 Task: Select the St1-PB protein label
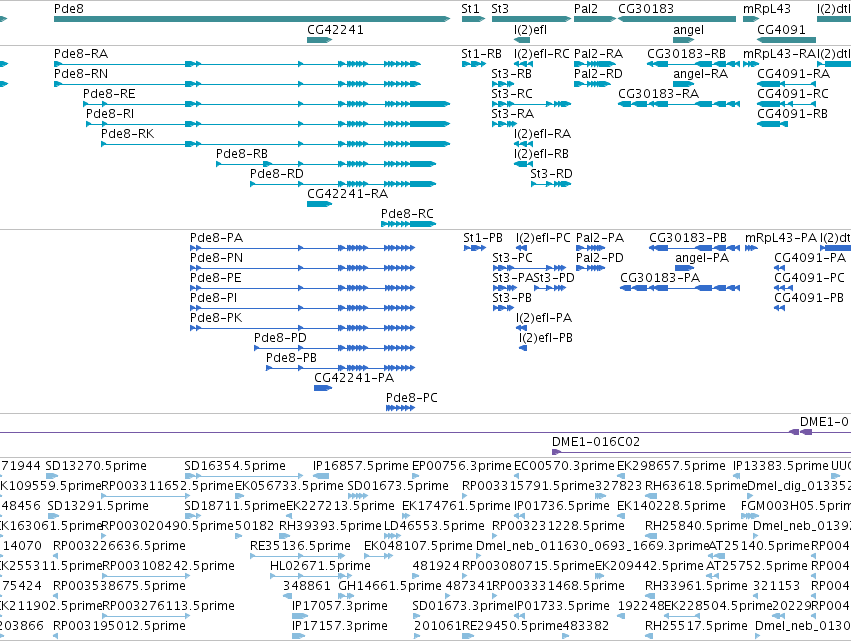[x=483, y=238]
